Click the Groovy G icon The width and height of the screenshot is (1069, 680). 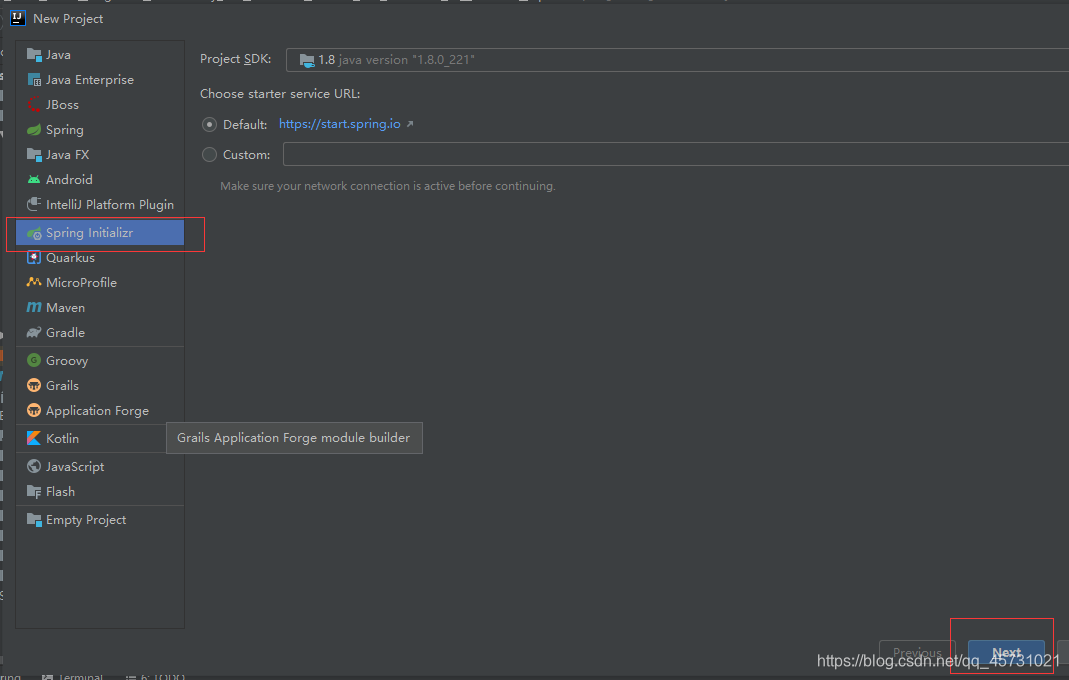tap(34, 360)
